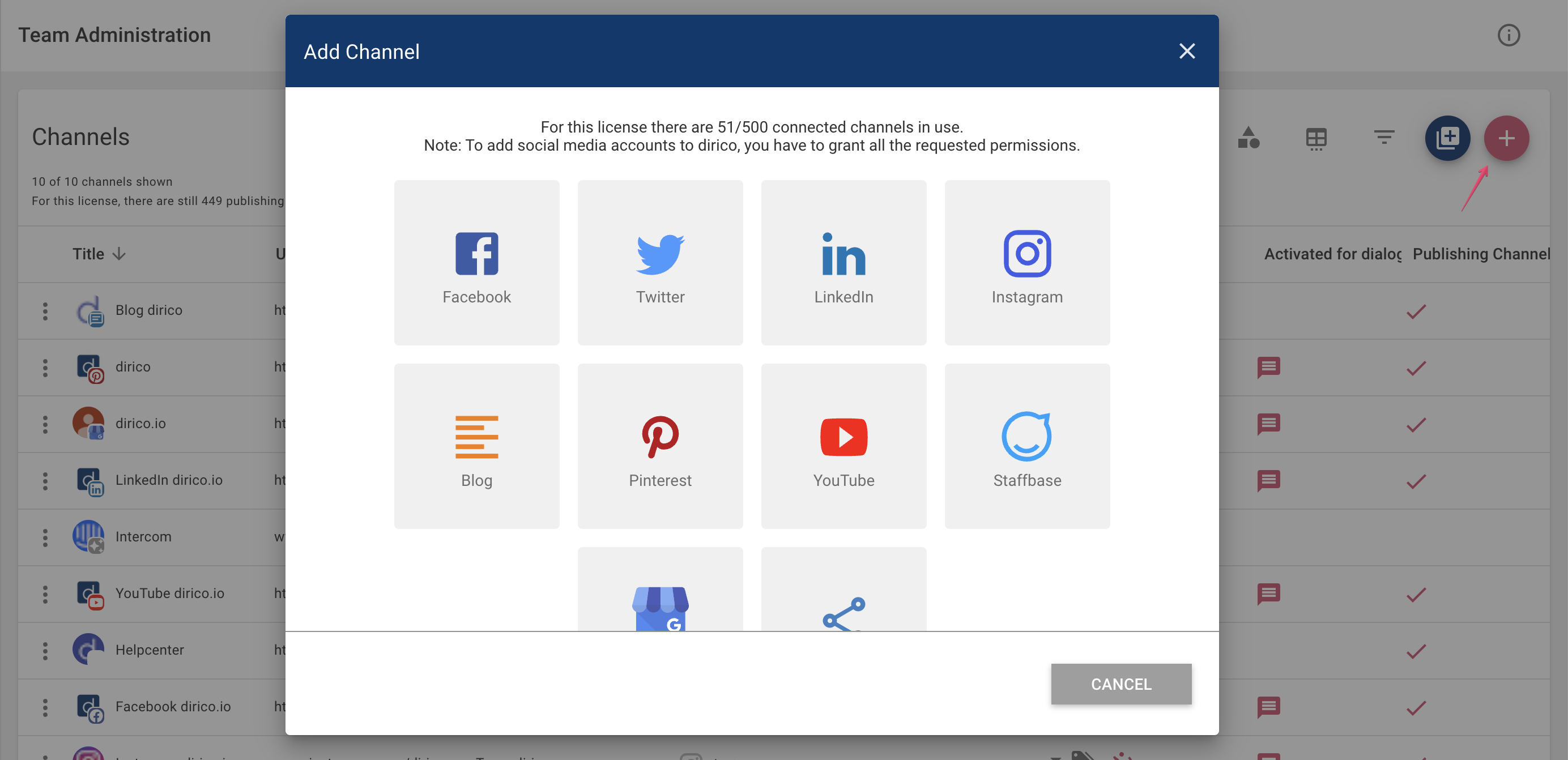
Task: Open row menu for Blog dirico
Action: coord(45,311)
